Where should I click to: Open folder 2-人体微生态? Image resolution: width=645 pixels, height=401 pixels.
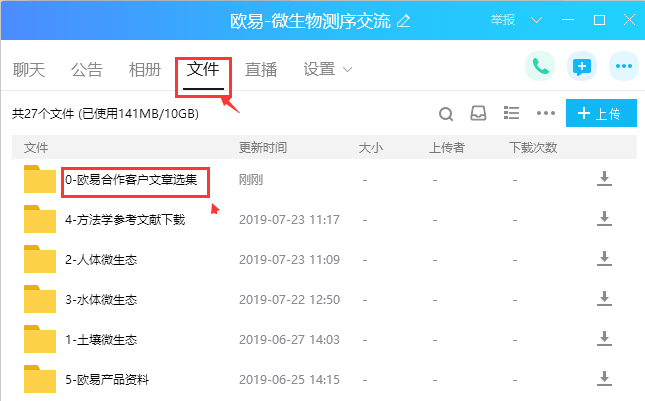101,260
